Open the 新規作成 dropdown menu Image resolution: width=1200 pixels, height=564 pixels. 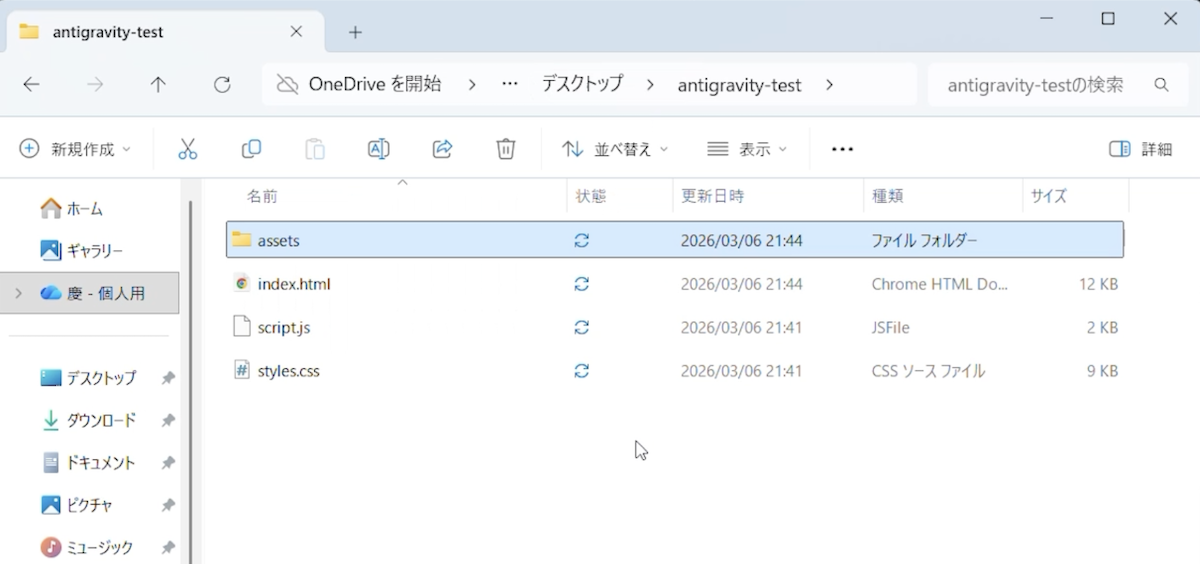click(76, 149)
